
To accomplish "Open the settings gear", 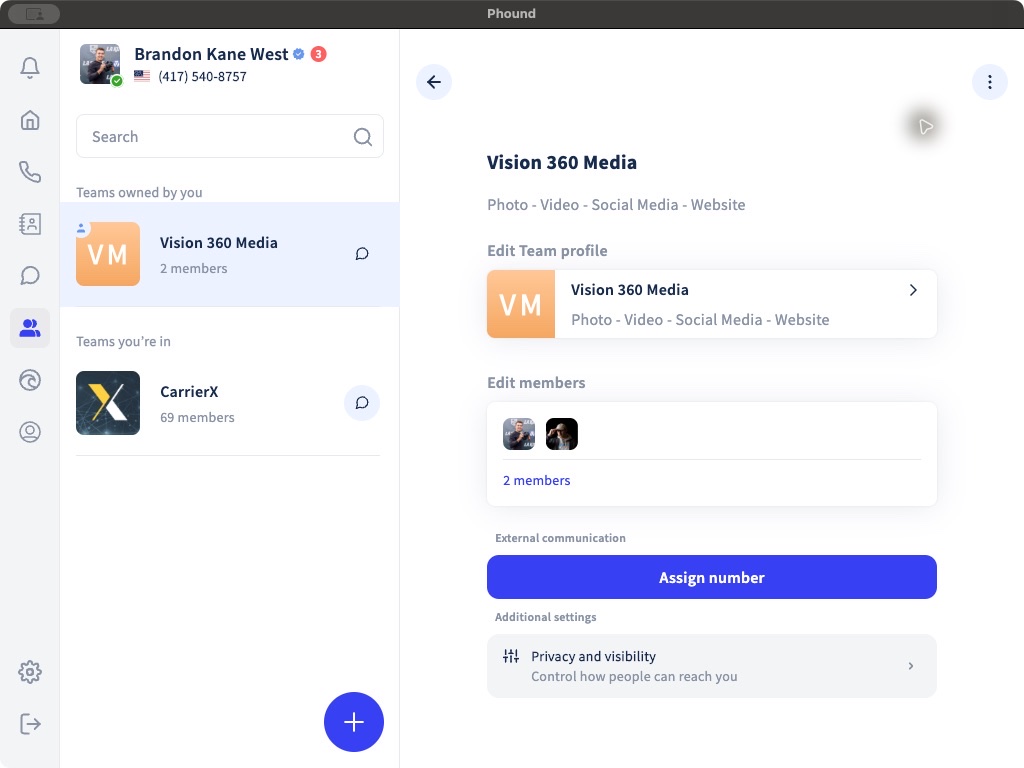I will coord(30,672).
